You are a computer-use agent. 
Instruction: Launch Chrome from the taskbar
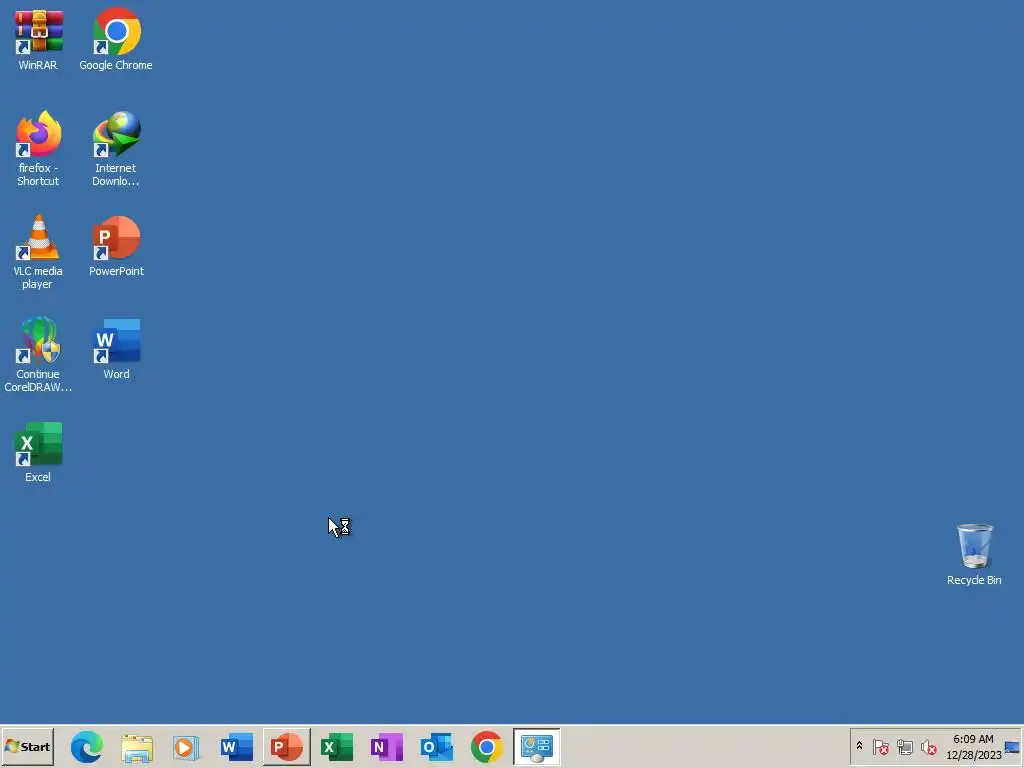[487, 747]
